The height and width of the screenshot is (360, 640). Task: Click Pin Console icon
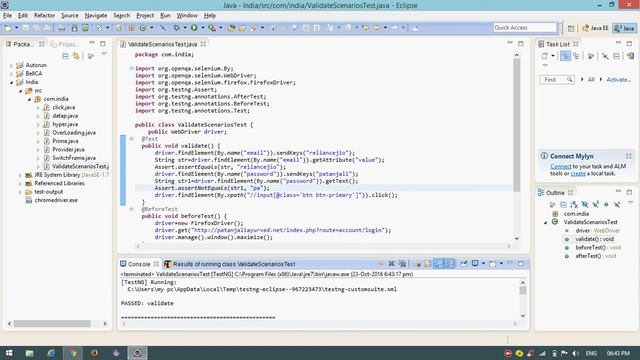[464, 264]
